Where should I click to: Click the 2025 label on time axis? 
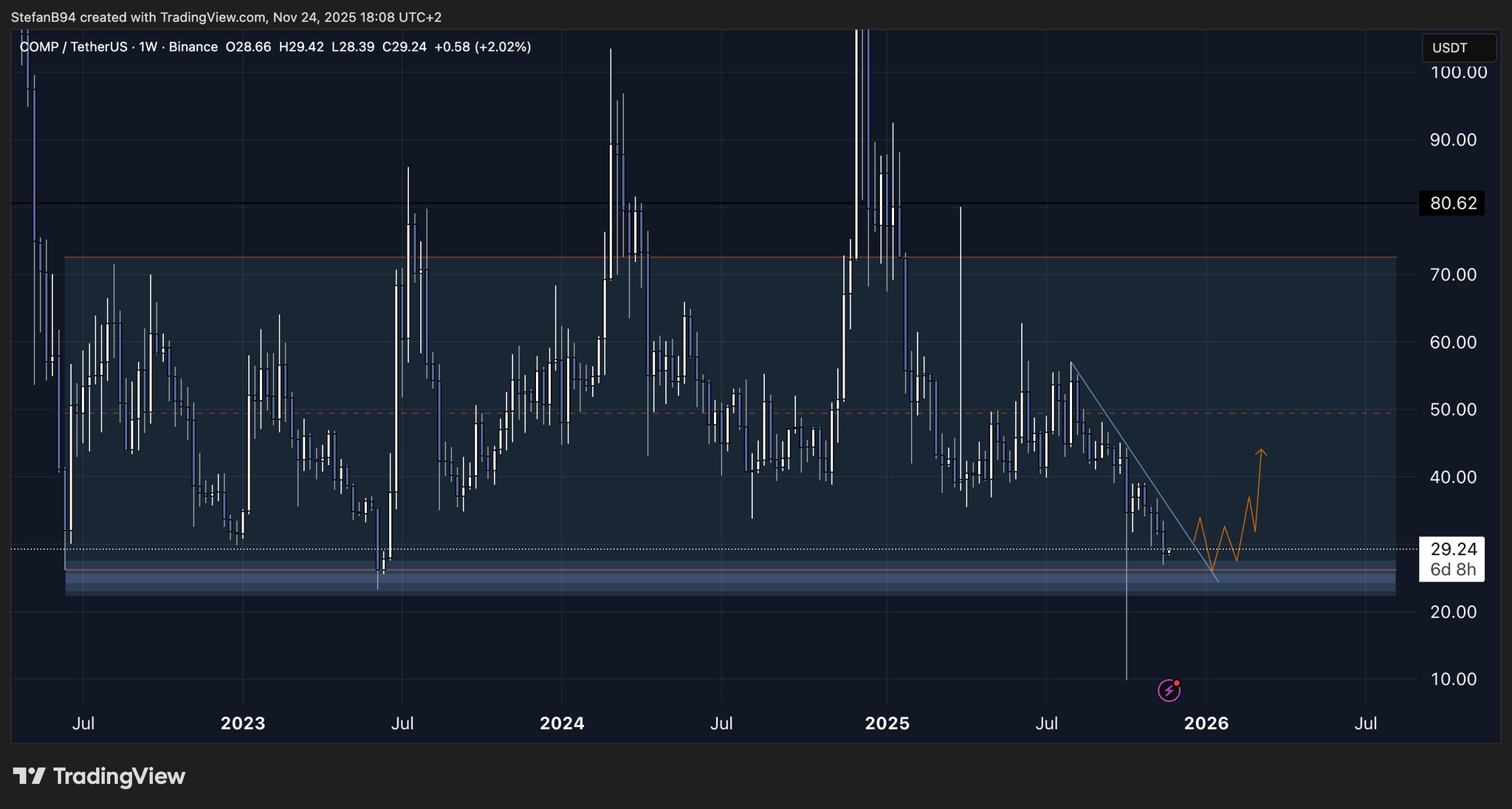tap(887, 723)
